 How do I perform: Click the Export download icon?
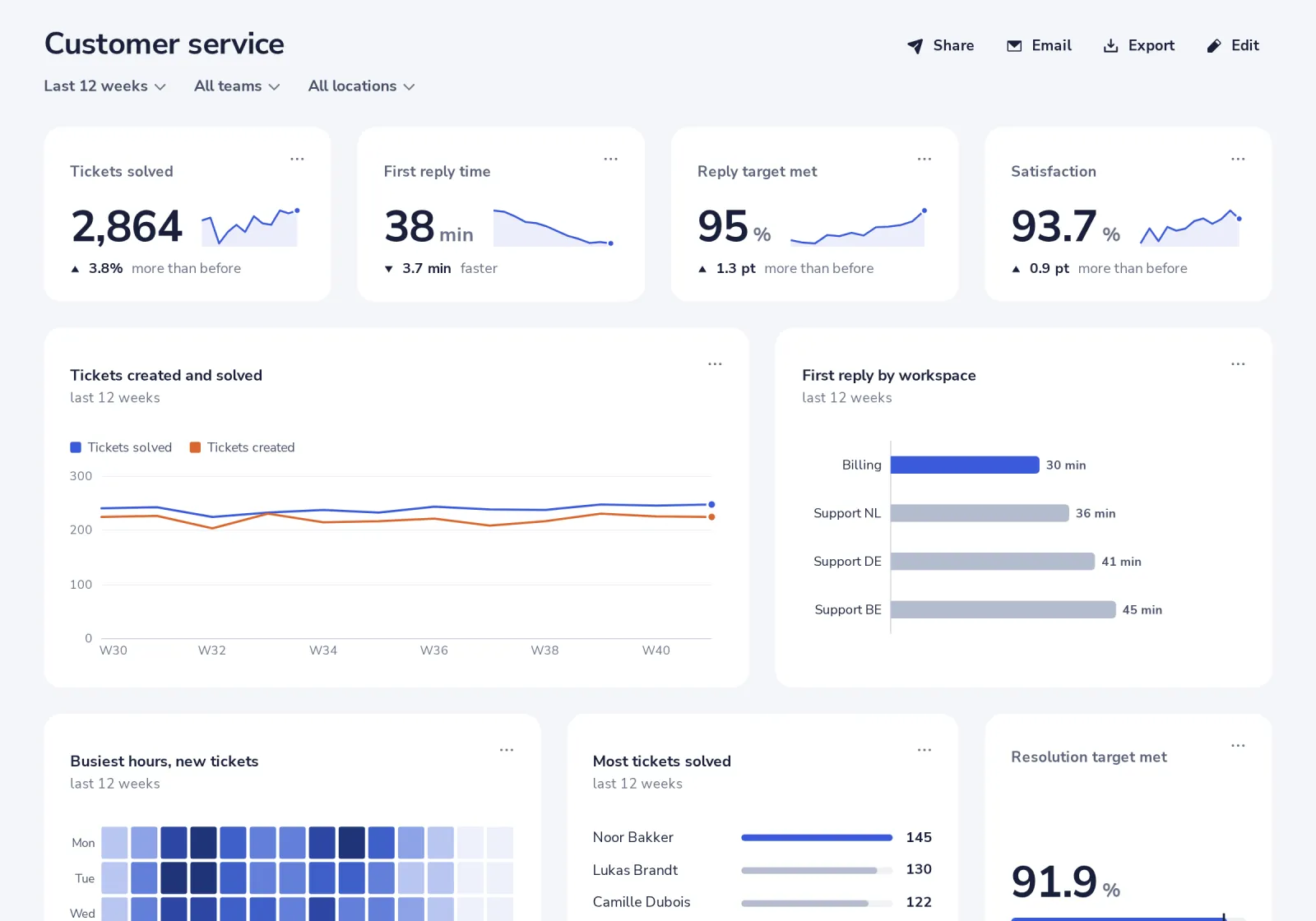pyautogui.click(x=1110, y=46)
